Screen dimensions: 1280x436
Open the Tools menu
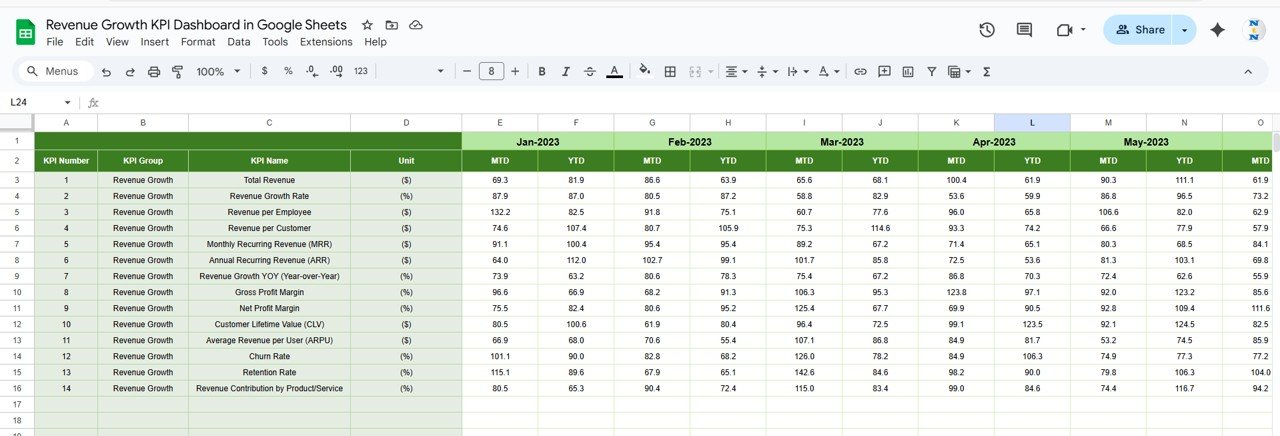coord(275,42)
